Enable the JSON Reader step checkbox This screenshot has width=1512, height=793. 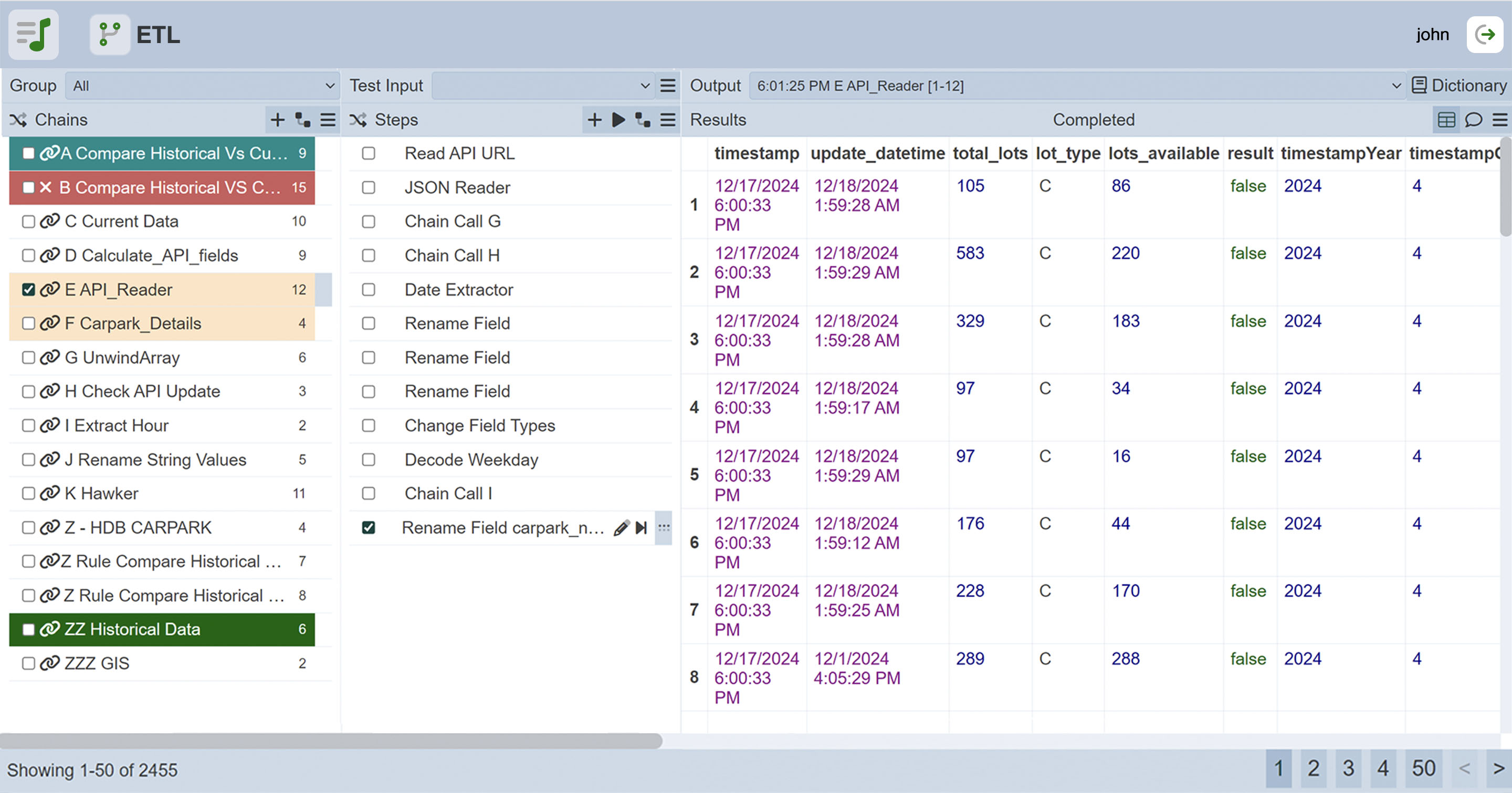pyautogui.click(x=369, y=187)
